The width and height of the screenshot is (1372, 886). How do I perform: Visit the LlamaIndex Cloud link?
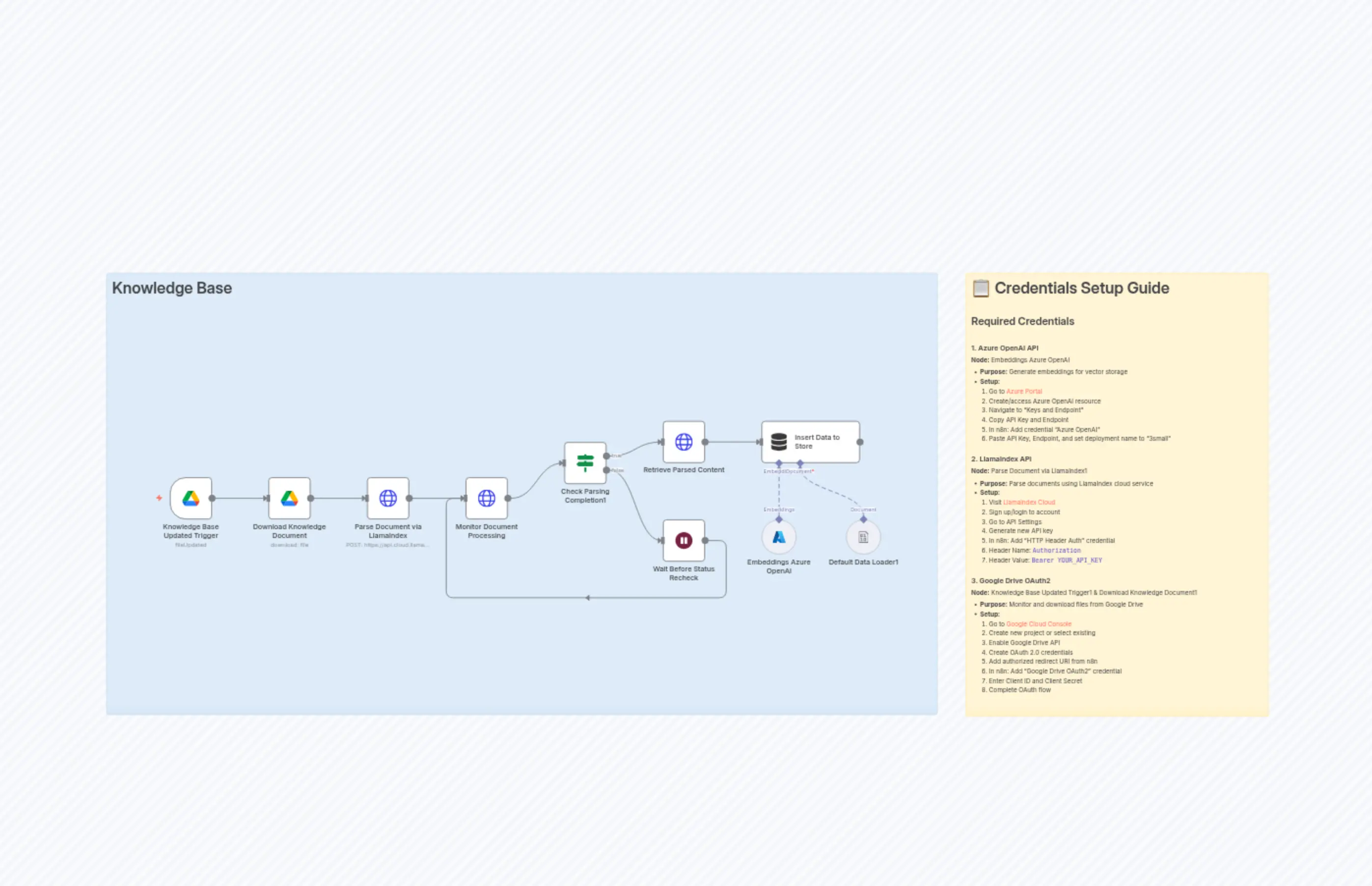click(1029, 502)
